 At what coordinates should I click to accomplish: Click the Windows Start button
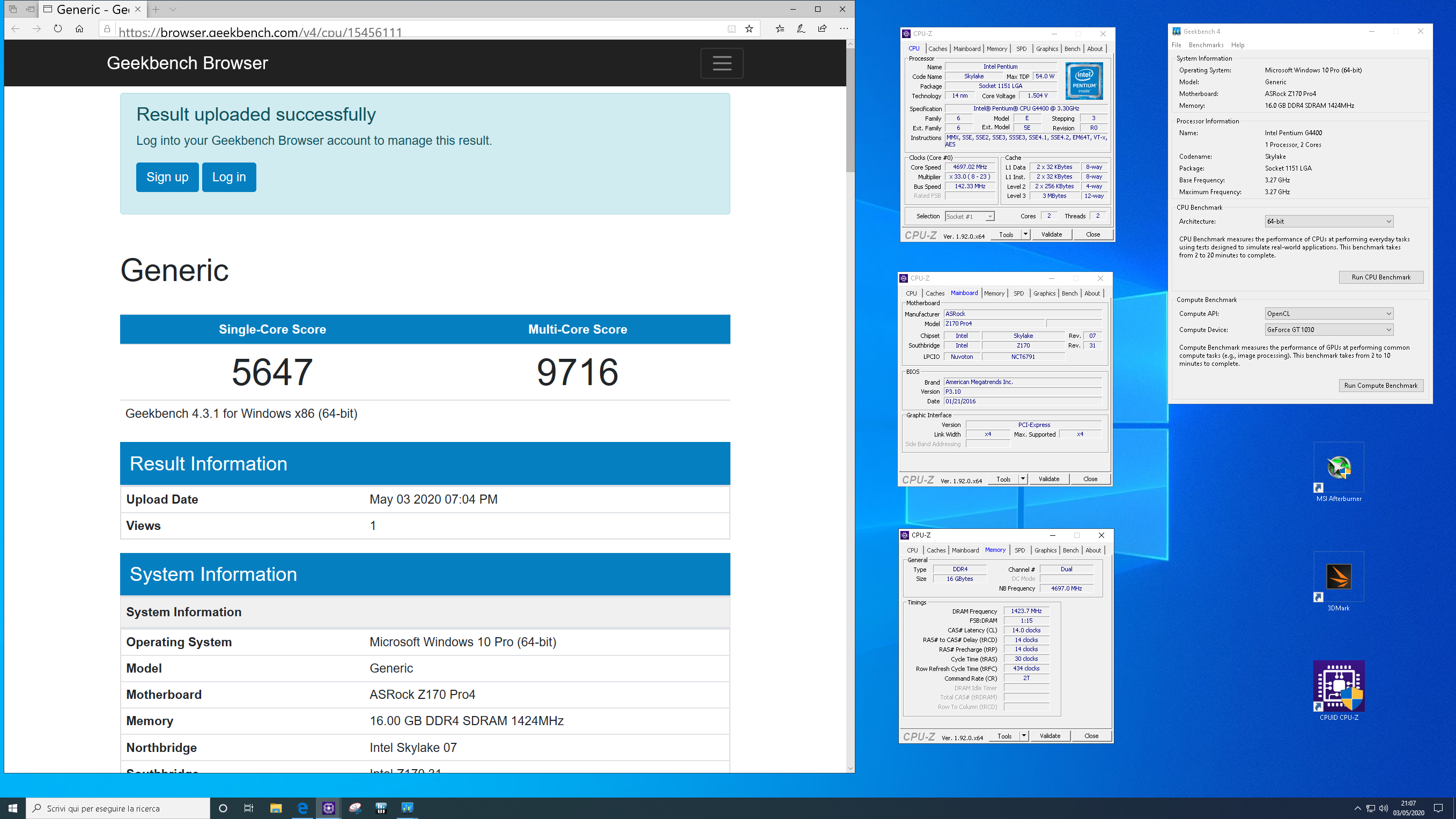pos(12,808)
